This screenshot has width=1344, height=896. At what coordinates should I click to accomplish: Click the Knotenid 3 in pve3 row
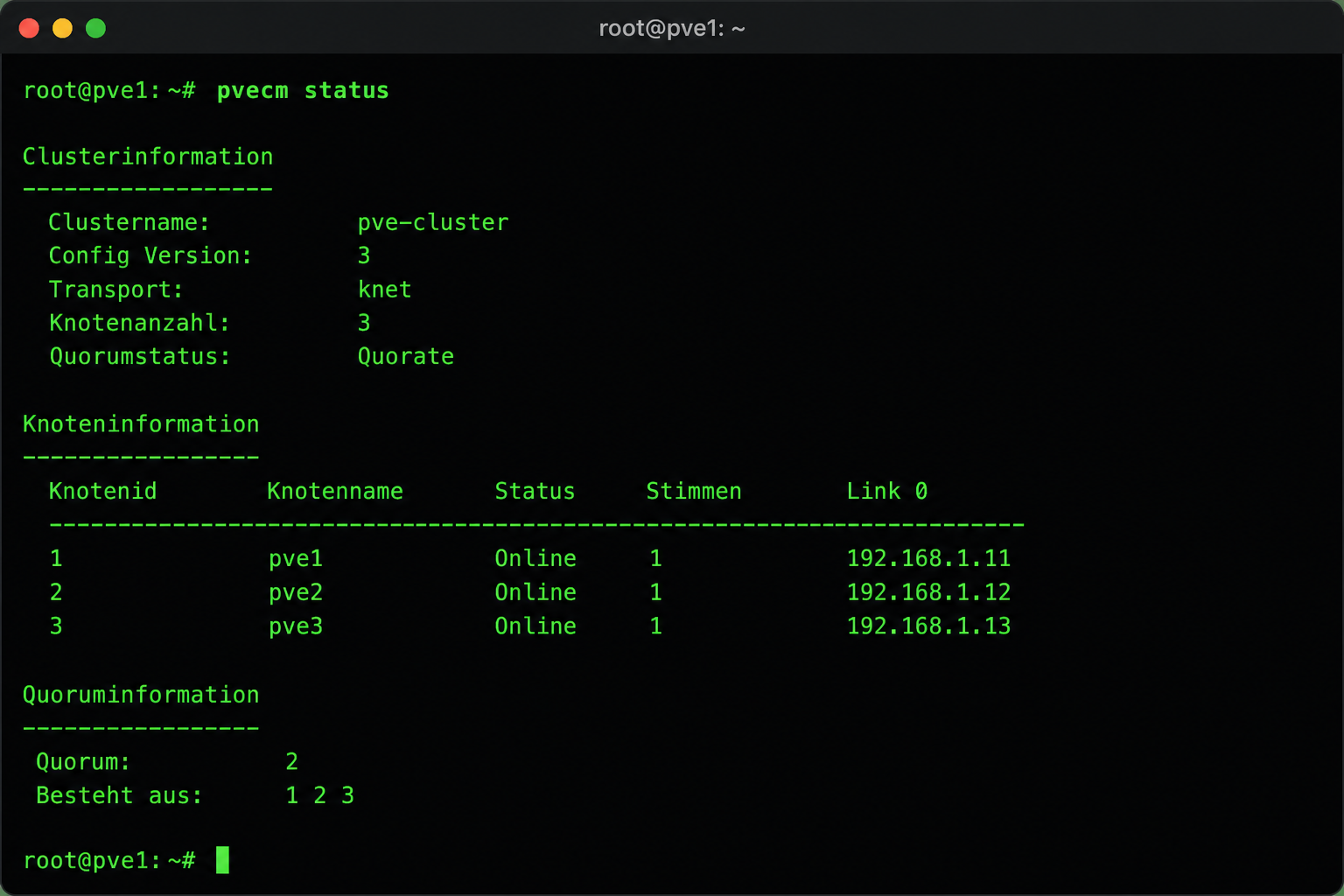coord(56,626)
